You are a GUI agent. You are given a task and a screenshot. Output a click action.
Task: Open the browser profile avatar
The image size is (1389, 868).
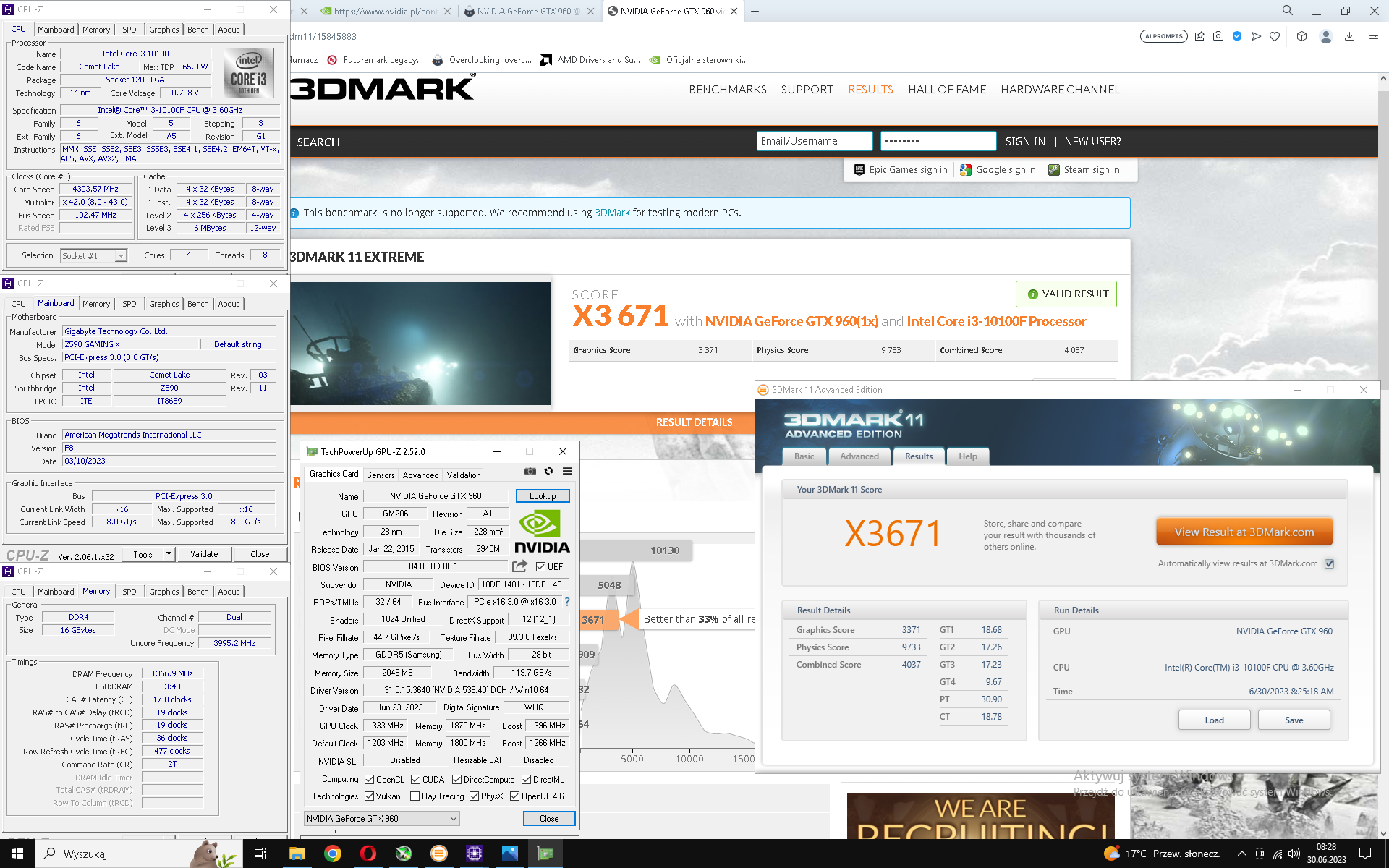point(1326,36)
